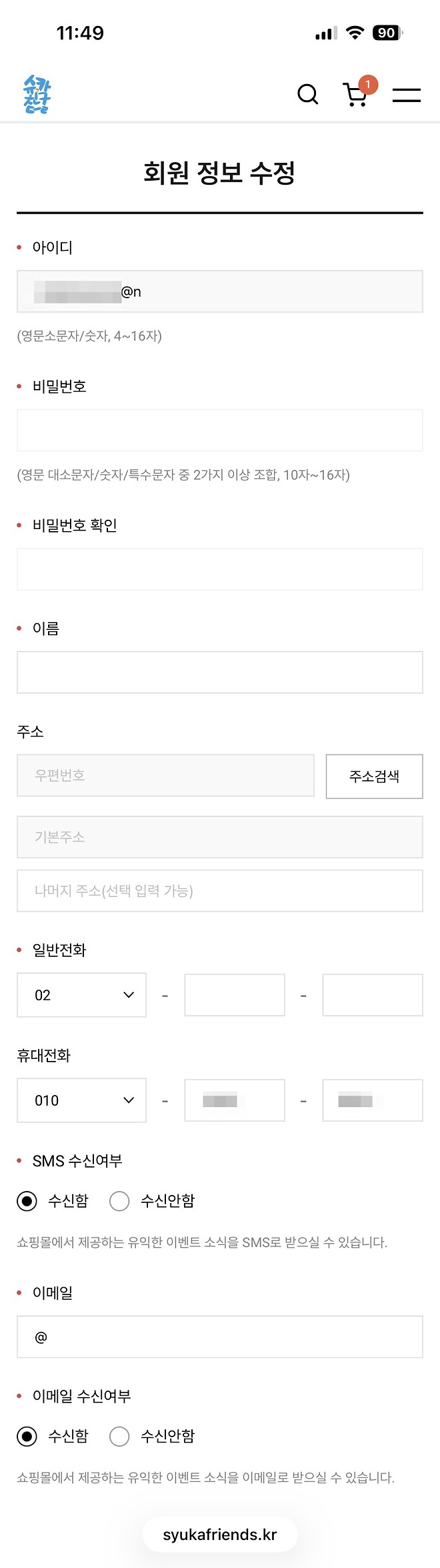Screen dimensions: 440x1568
Task: Click the Syuka Friends logo
Action: 37,93
